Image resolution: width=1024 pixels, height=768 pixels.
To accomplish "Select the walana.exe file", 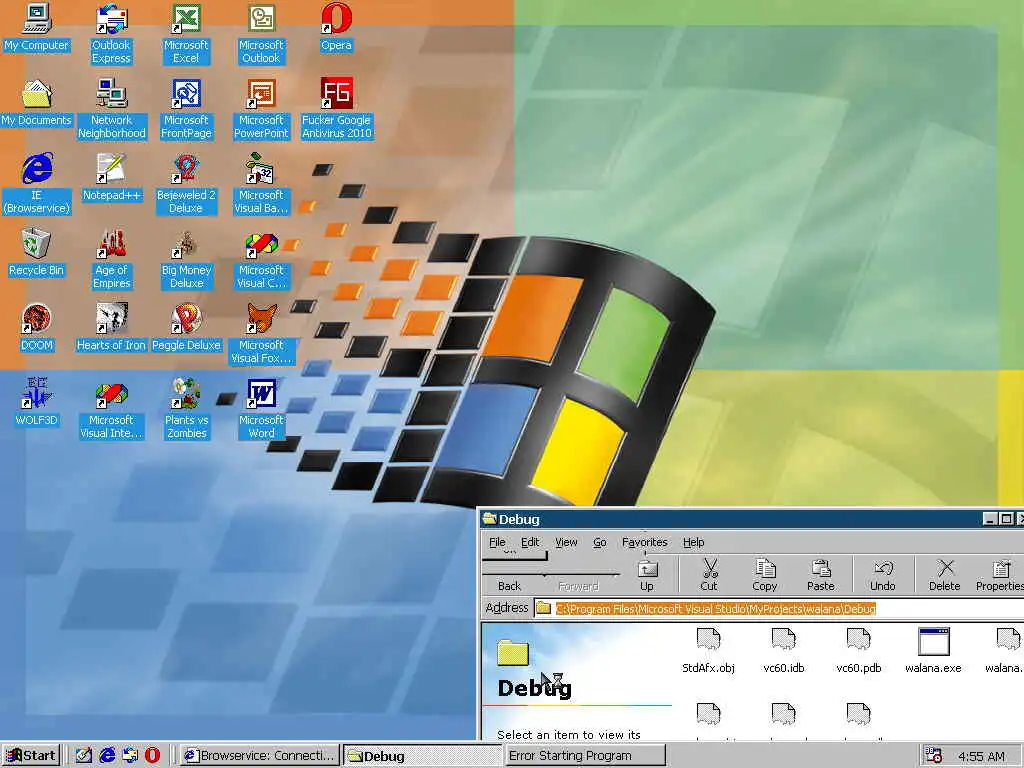I will (x=933, y=650).
